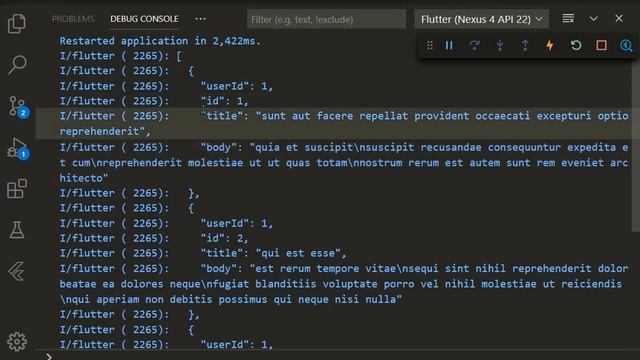This screenshot has width=640, height=360.
Task: Click the Step Out debug button
Action: coord(525,45)
